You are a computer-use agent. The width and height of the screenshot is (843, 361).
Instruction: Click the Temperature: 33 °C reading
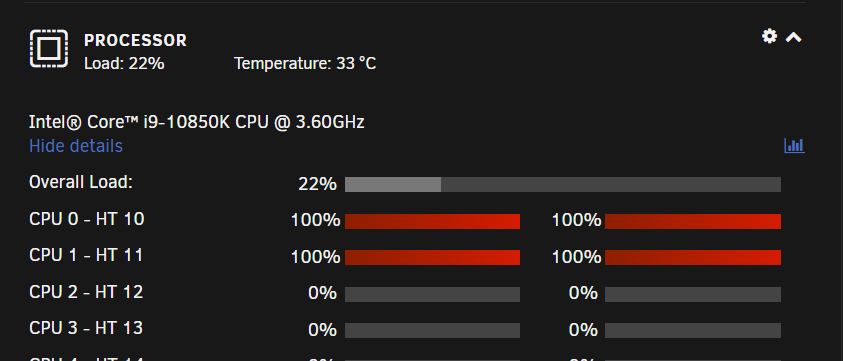(x=305, y=64)
